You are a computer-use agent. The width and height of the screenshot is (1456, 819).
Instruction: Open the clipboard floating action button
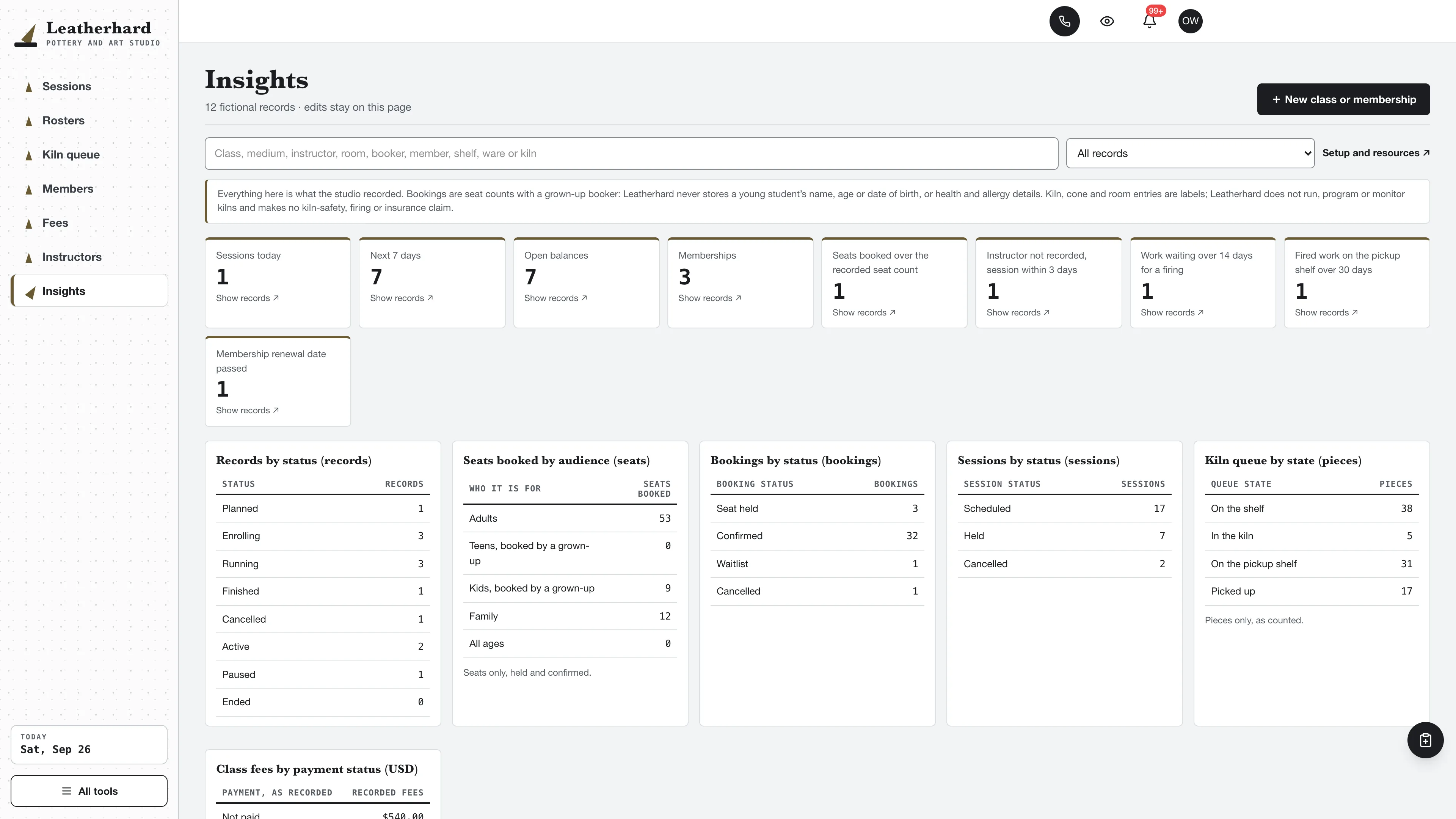(1425, 740)
